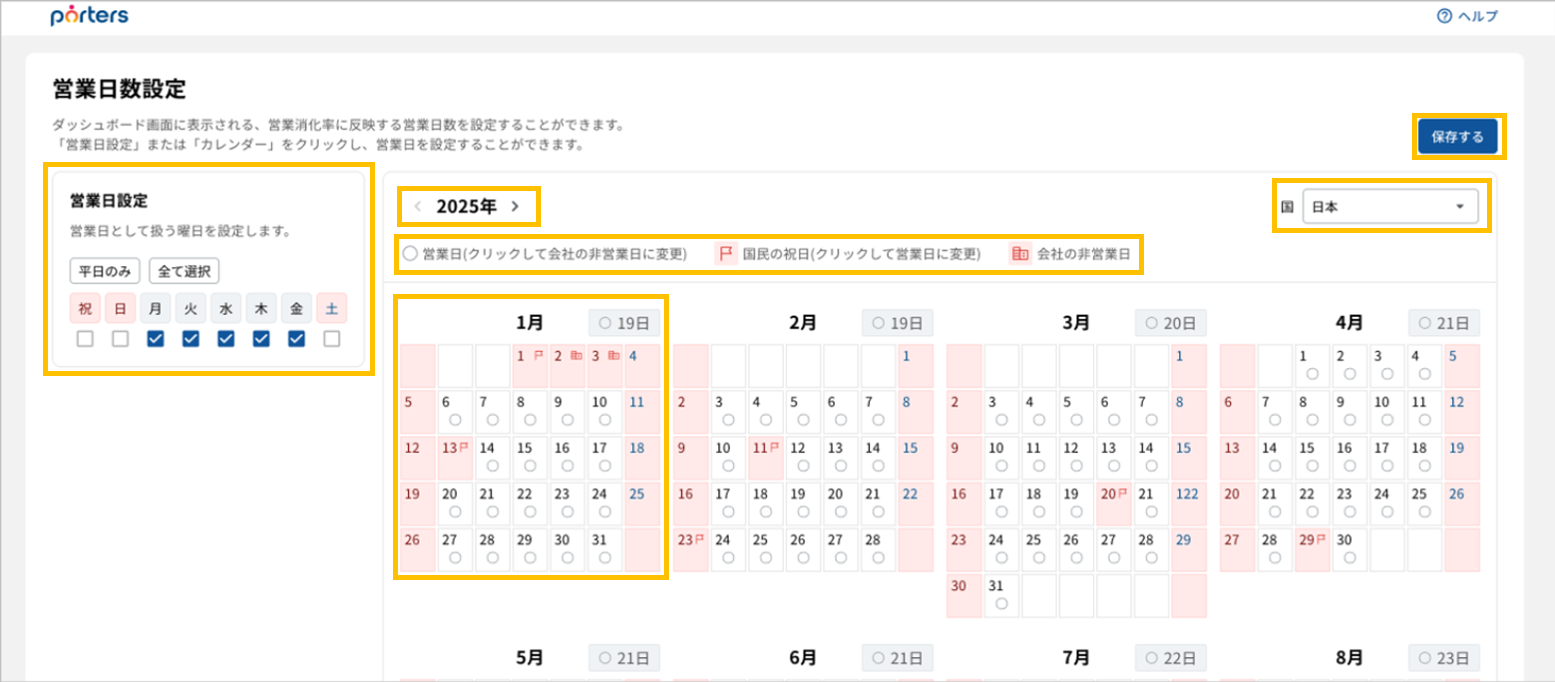The height and width of the screenshot is (682, 1555).
Task: Click the 1月 19日 business day count badge
Action: pyautogui.click(x=624, y=323)
